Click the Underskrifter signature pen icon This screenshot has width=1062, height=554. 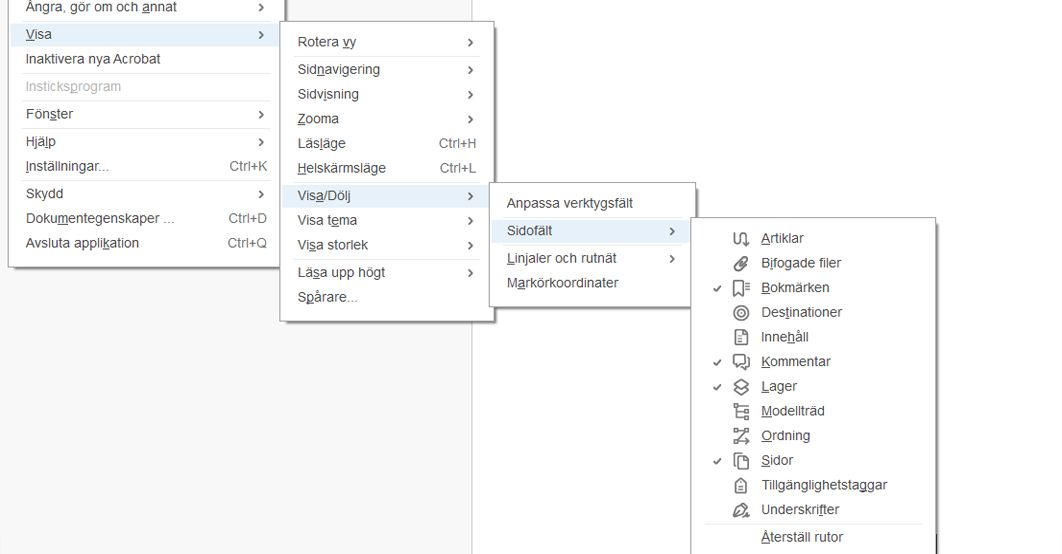click(x=741, y=510)
